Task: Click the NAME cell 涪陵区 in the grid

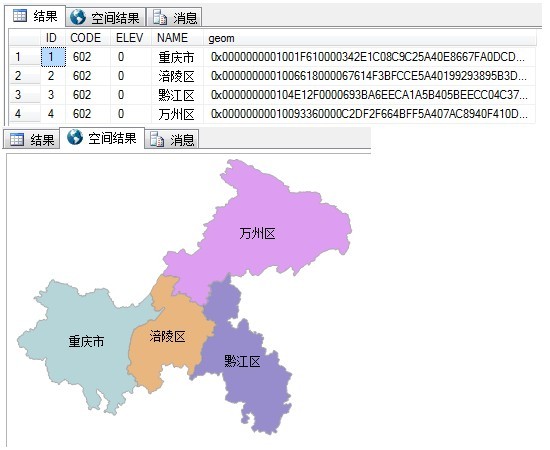Action: coord(177,76)
